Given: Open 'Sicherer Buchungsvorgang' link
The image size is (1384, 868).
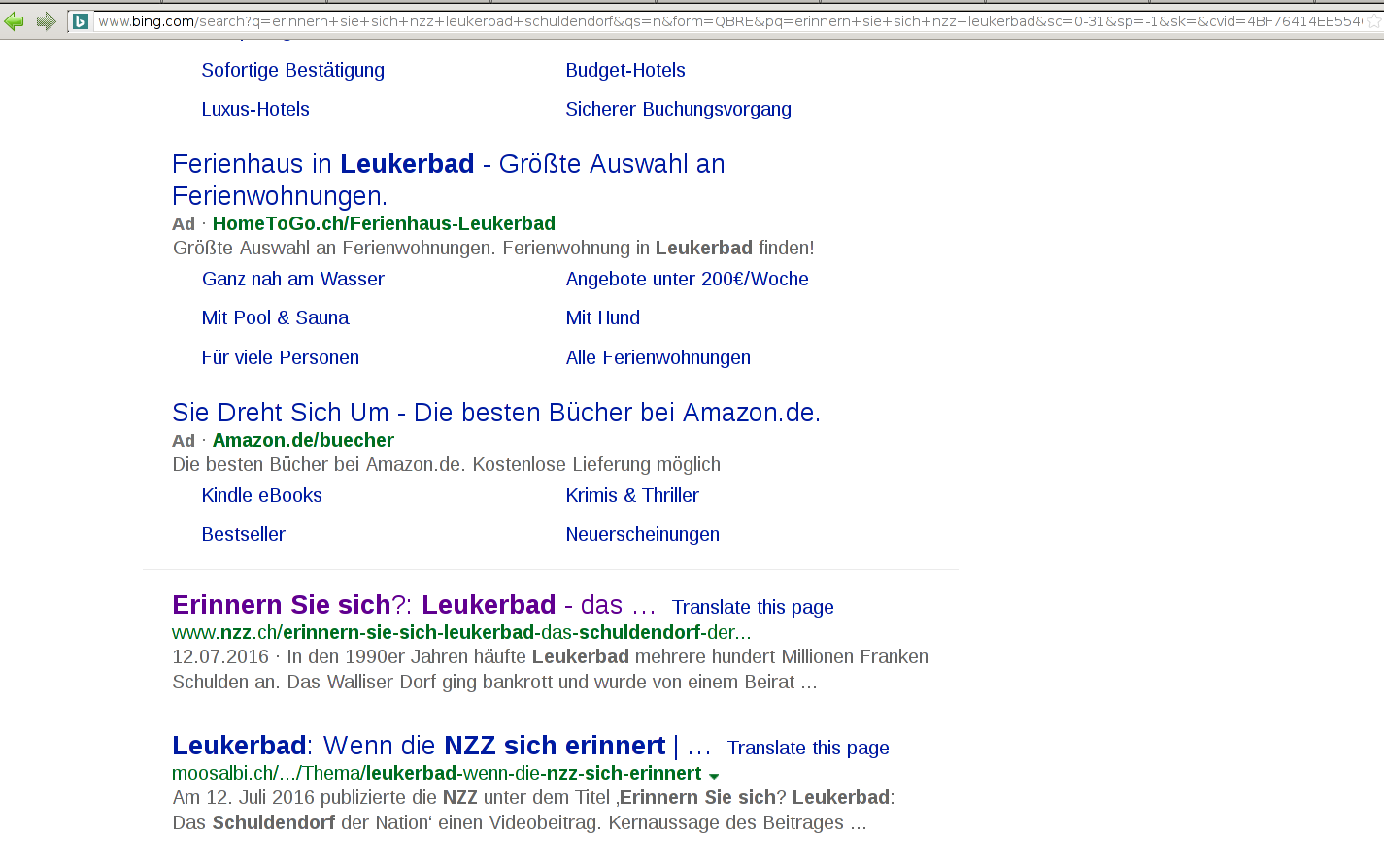Looking at the screenshot, I should point(679,109).
